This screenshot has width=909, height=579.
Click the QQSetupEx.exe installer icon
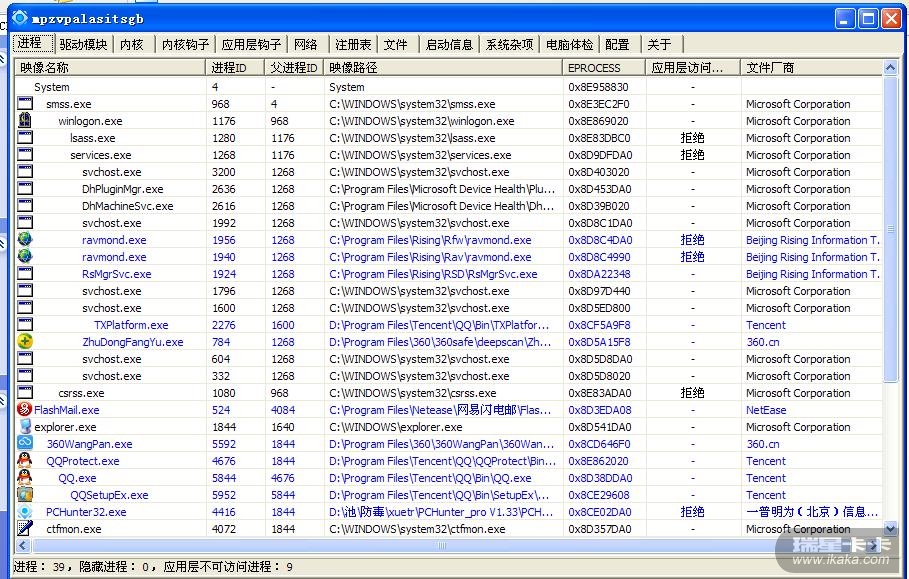coord(25,494)
